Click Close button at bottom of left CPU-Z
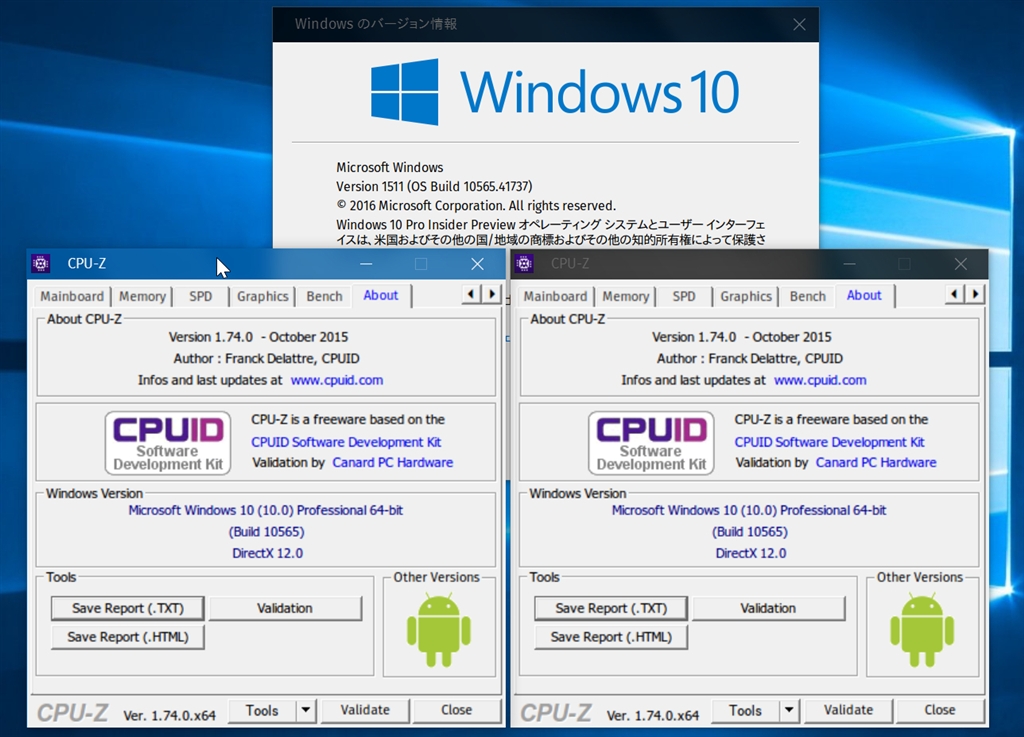Image resolution: width=1024 pixels, height=737 pixels. pos(456,710)
